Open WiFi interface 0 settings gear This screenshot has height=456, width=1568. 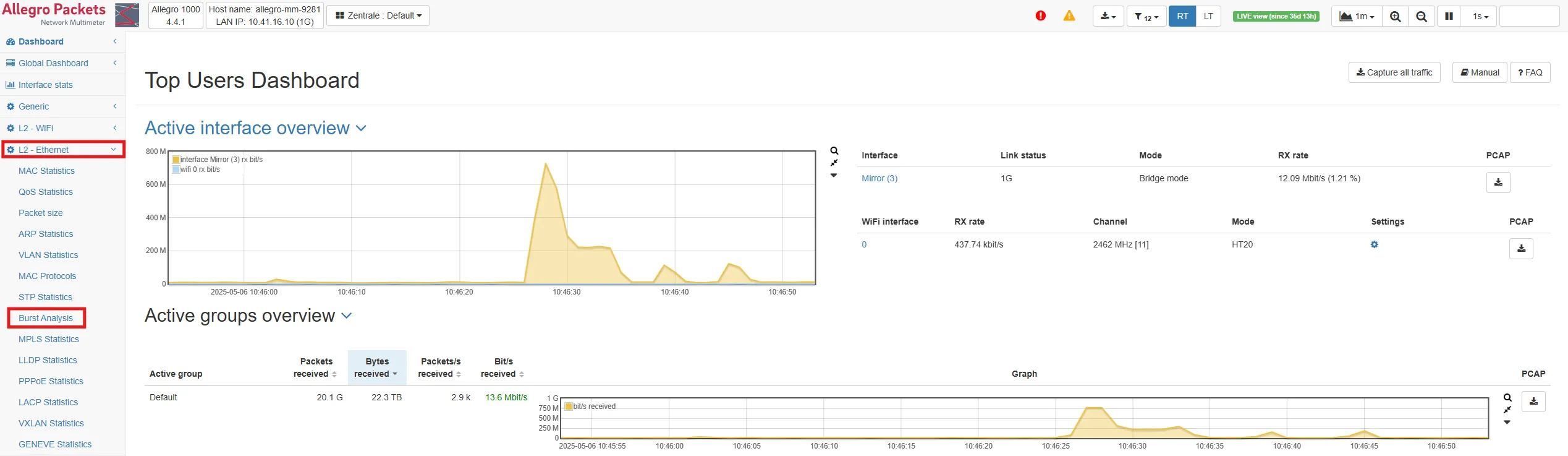pos(1375,245)
